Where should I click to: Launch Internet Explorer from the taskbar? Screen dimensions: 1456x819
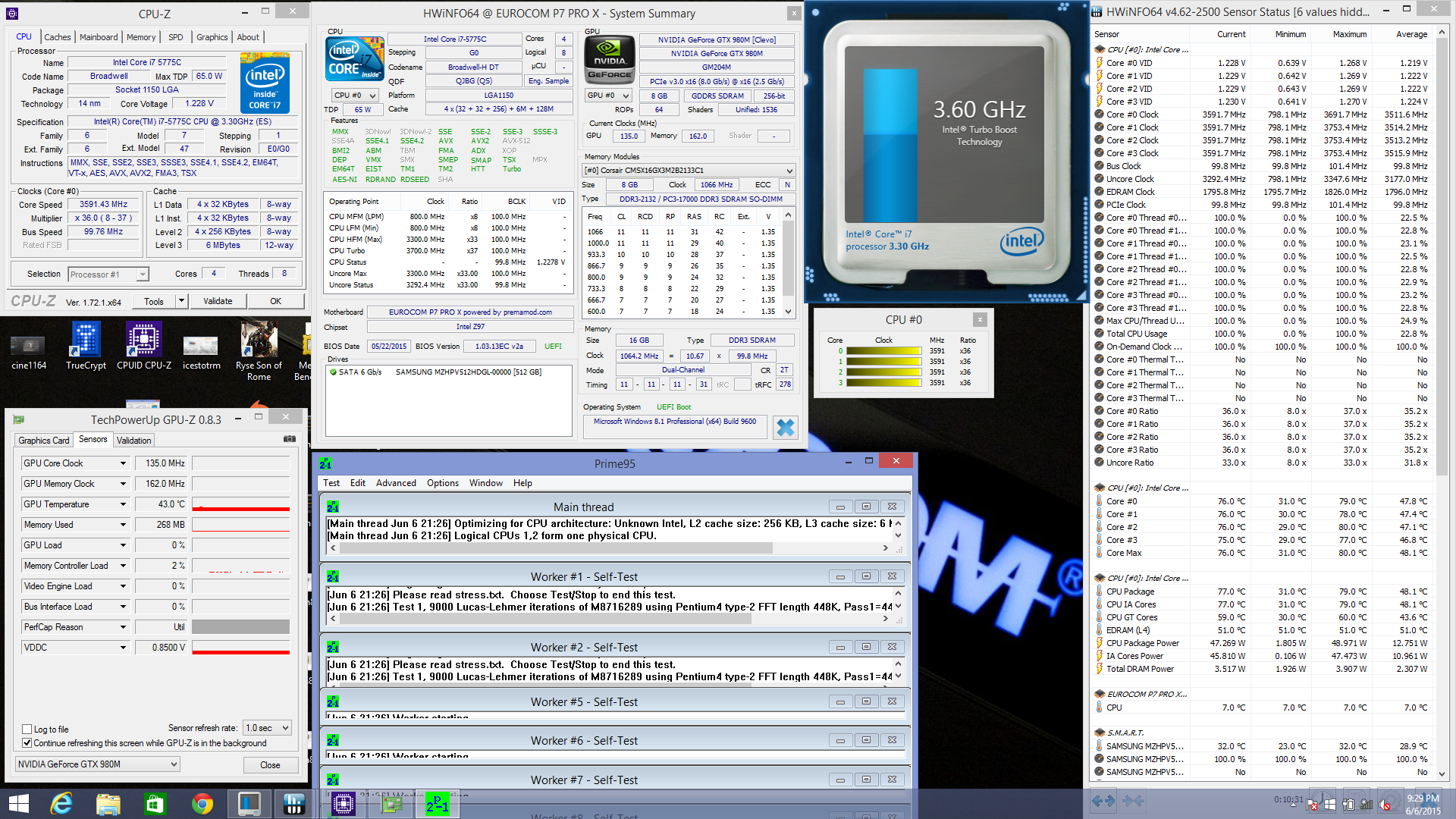tap(61, 804)
